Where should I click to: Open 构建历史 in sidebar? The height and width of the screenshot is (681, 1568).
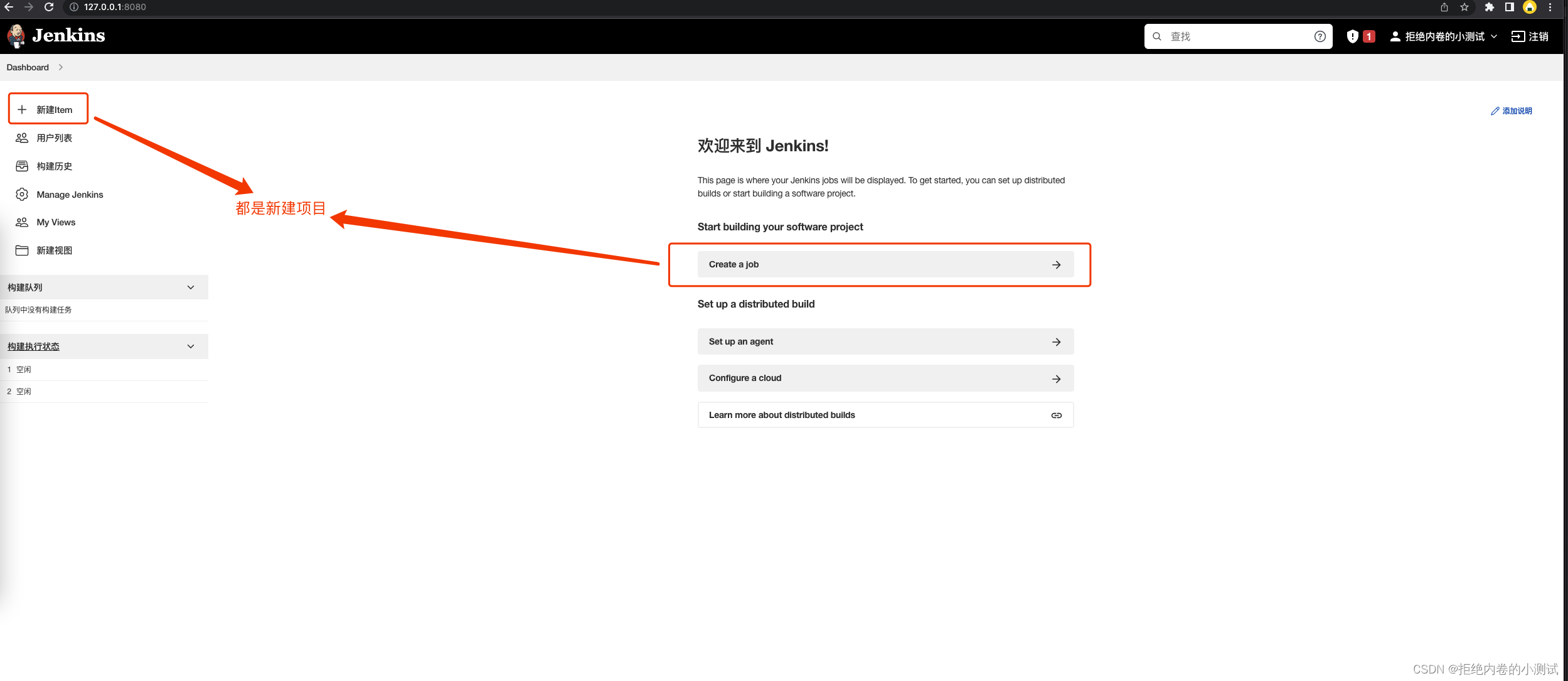click(x=54, y=166)
